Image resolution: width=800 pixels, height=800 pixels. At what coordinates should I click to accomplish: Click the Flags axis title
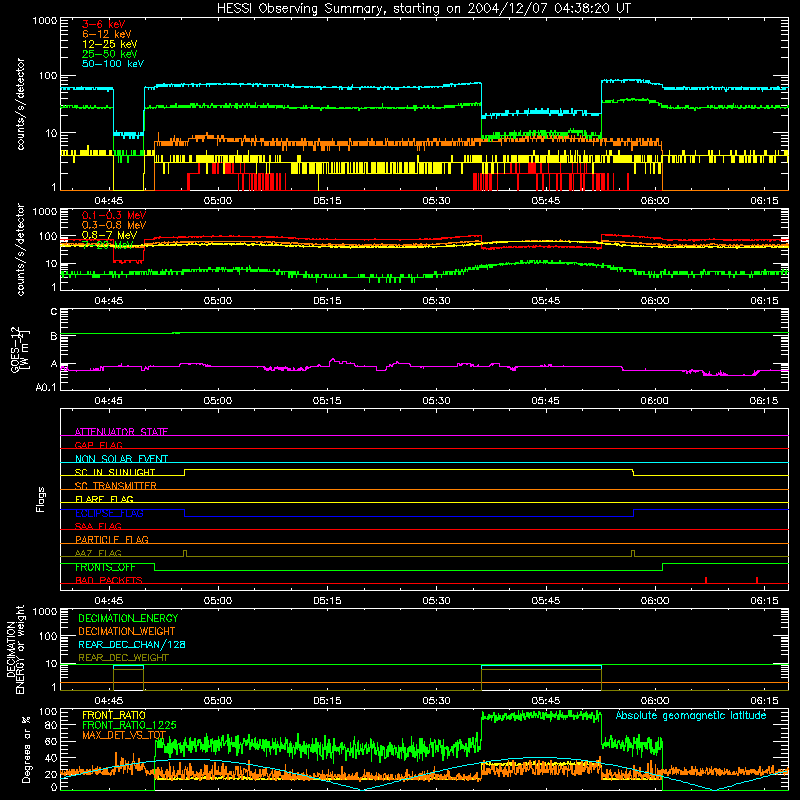[40, 499]
